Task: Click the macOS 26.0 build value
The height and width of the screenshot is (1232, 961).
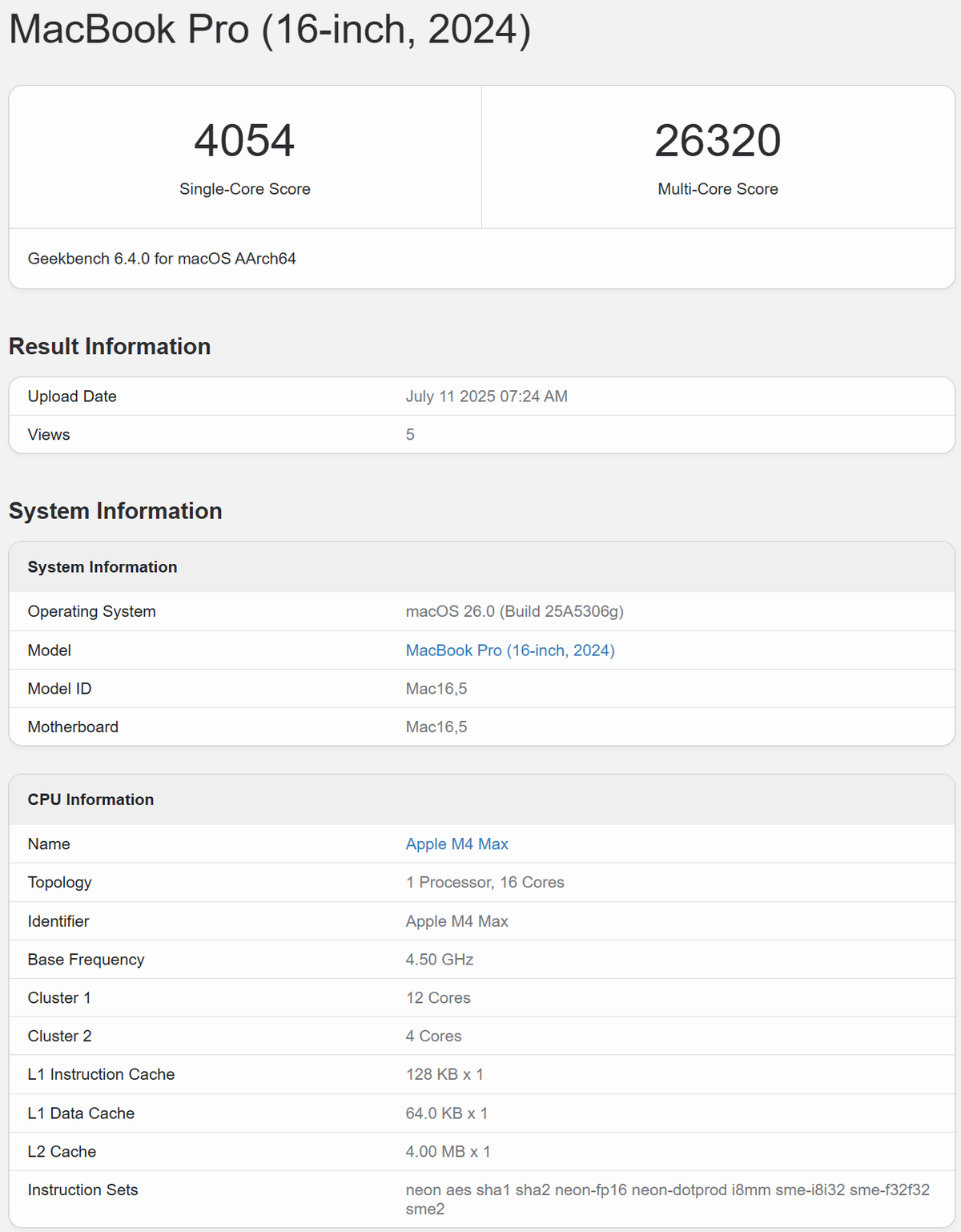Action: (x=515, y=612)
